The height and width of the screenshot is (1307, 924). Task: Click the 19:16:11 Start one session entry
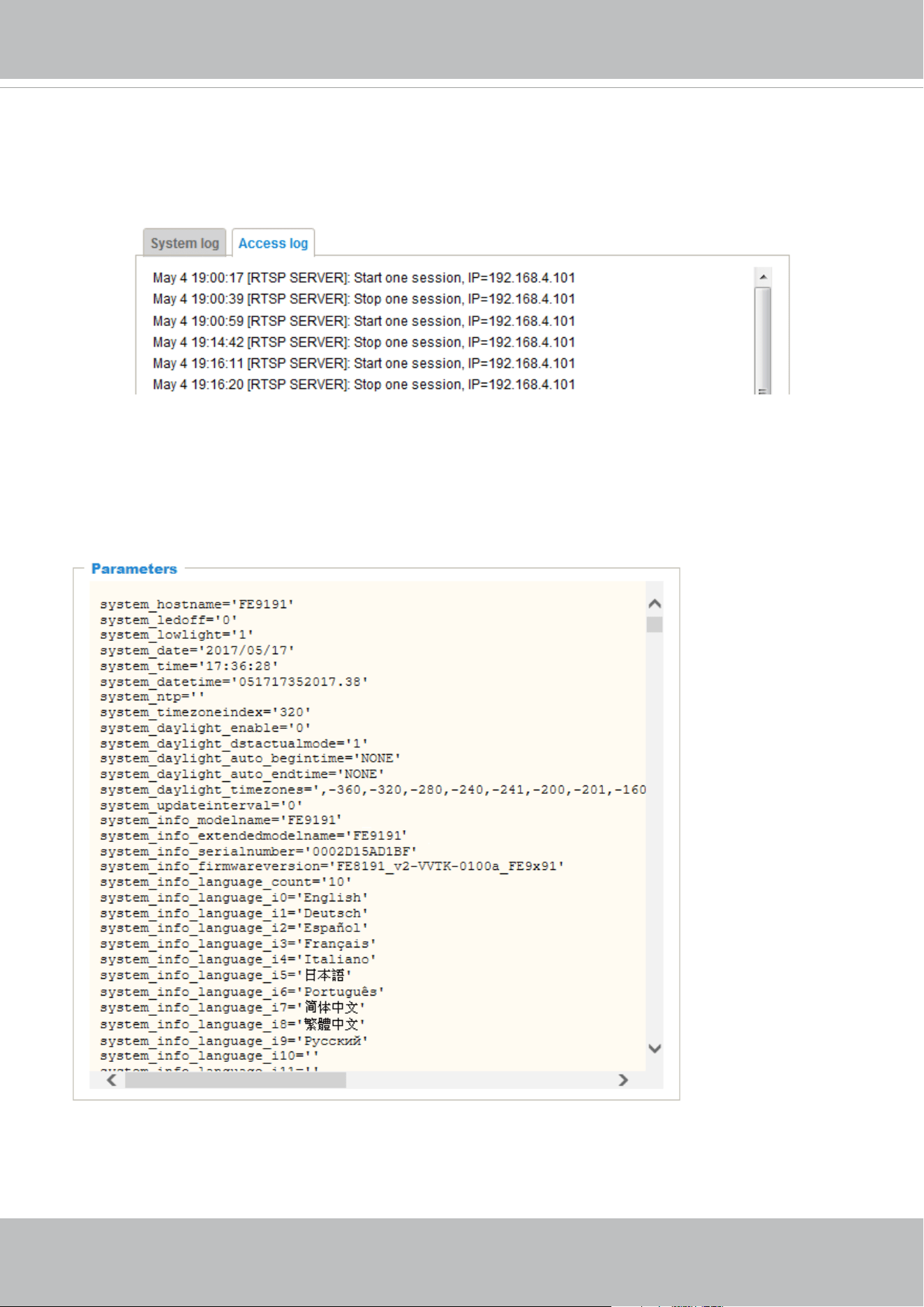click(x=364, y=363)
